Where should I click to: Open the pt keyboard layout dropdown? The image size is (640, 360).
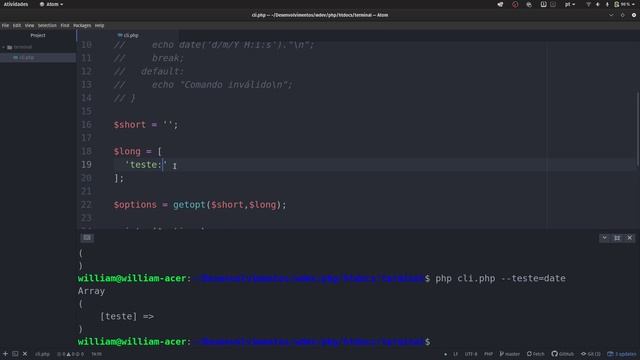coord(570,4)
